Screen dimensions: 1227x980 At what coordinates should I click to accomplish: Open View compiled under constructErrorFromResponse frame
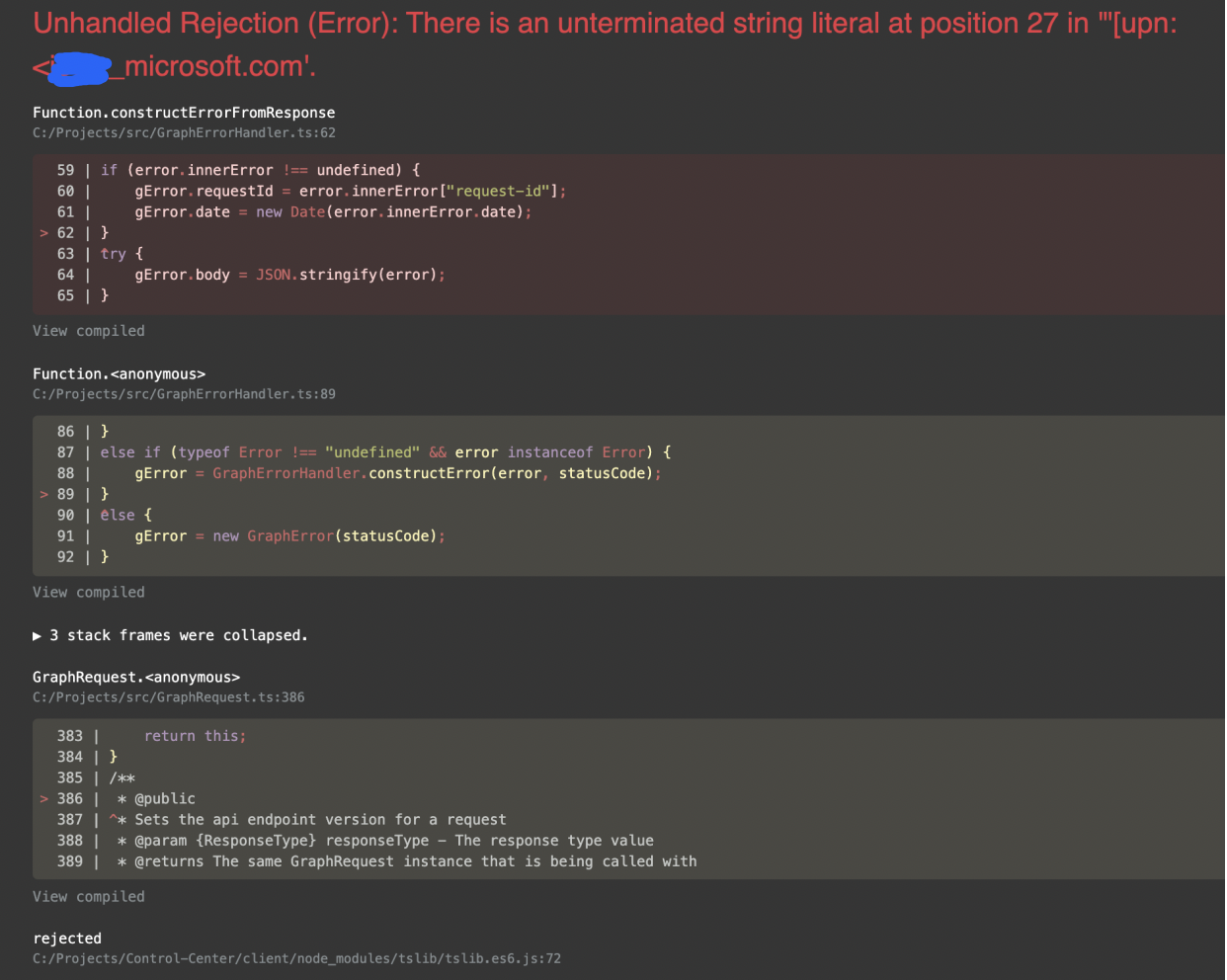click(89, 331)
